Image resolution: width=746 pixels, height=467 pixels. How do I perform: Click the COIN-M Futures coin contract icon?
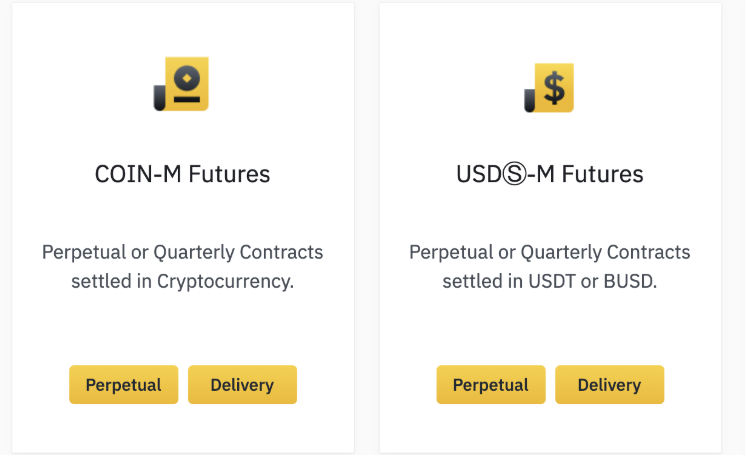pos(183,84)
